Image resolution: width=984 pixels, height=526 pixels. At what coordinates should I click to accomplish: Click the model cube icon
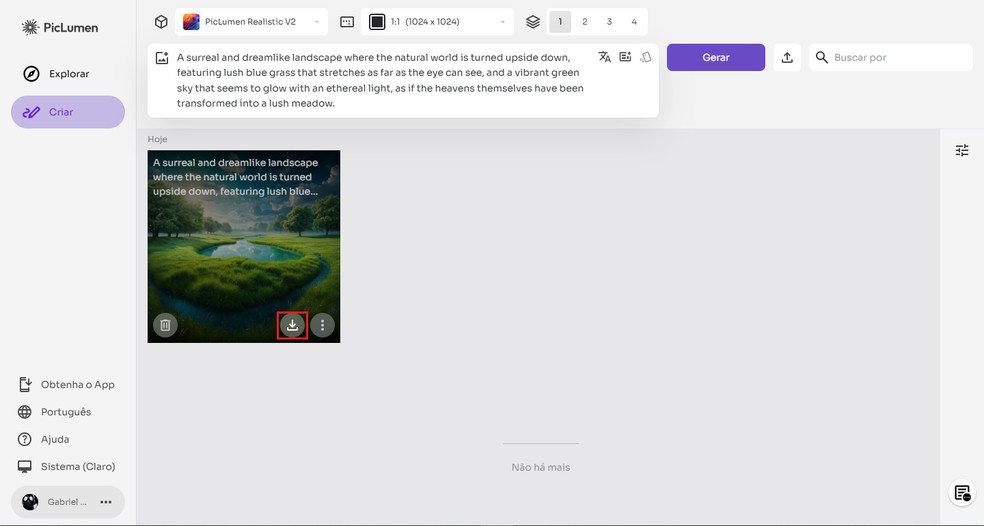(x=161, y=22)
